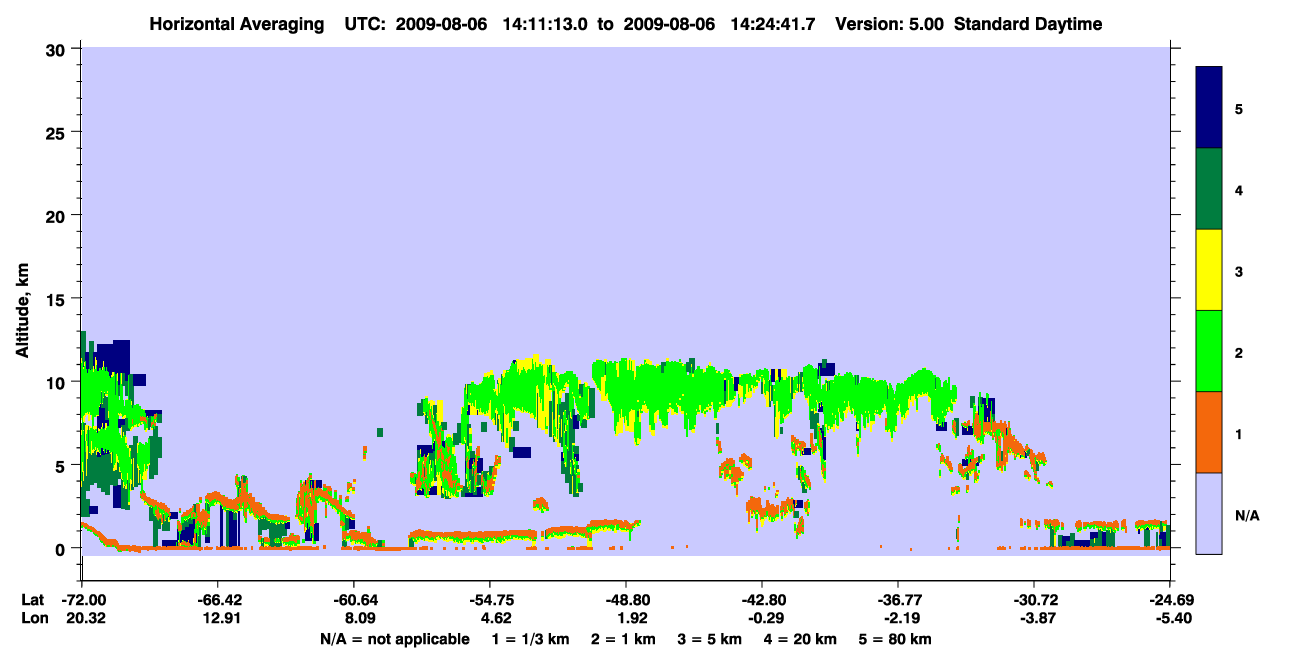Click the 30 km altitude tick label
1300x667 pixels.
coord(59,51)
